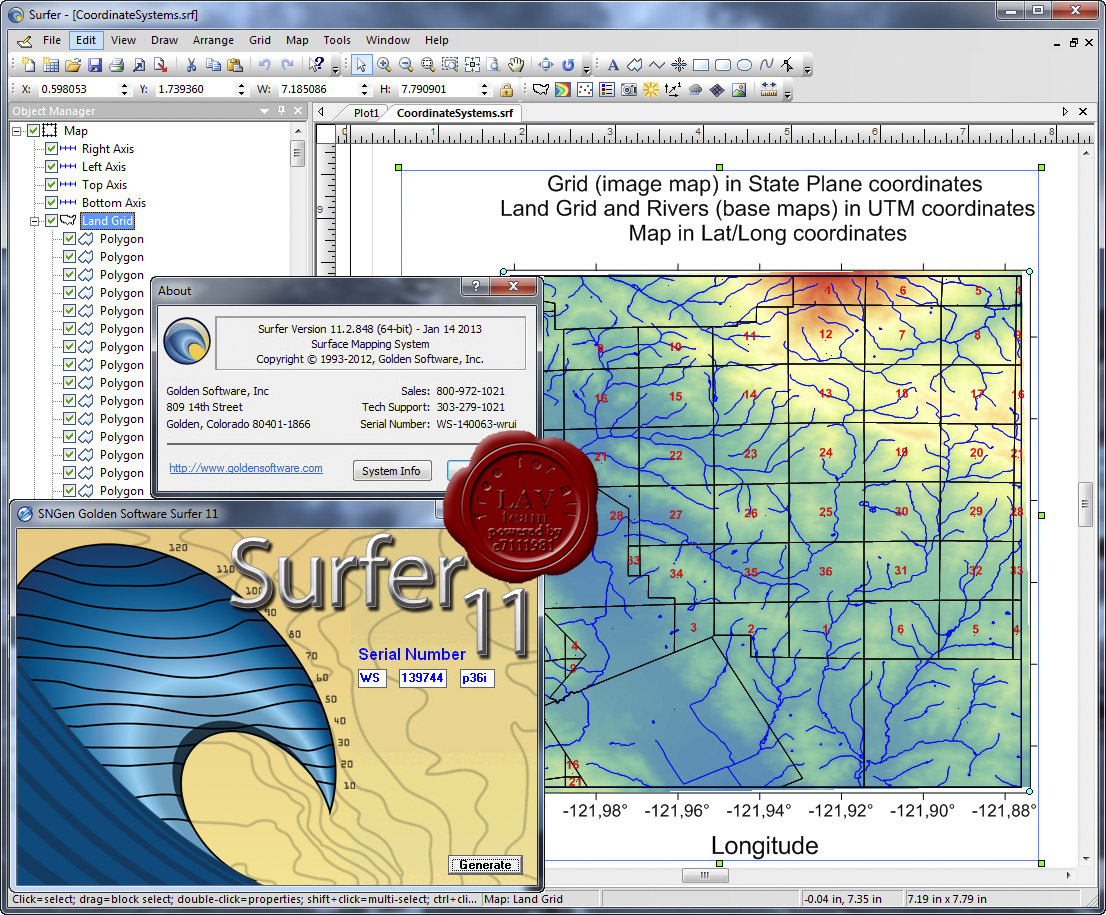Uncheck the Land Grid visibility checkbox
The width and height of the screenshot is (1106, 915).
51,221
